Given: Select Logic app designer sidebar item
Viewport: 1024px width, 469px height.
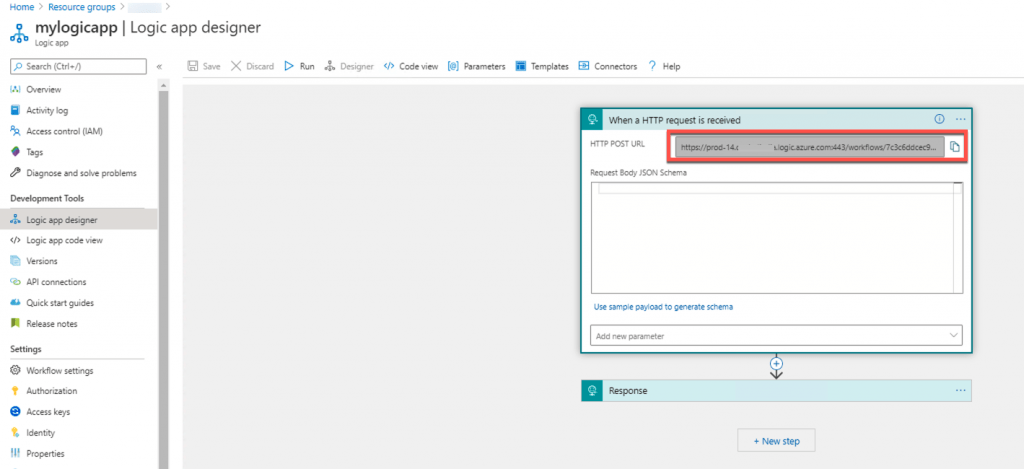Looking at the screenshot, I should pyautogui.click(x=78, y=219).
